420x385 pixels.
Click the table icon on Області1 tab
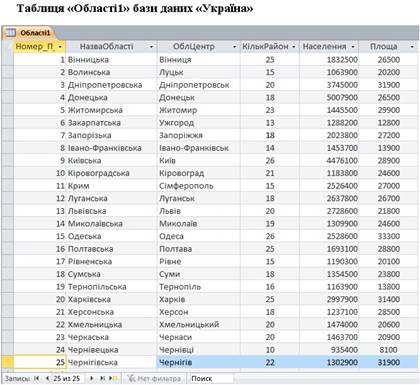pyautogui.click(x=10, y=33)
